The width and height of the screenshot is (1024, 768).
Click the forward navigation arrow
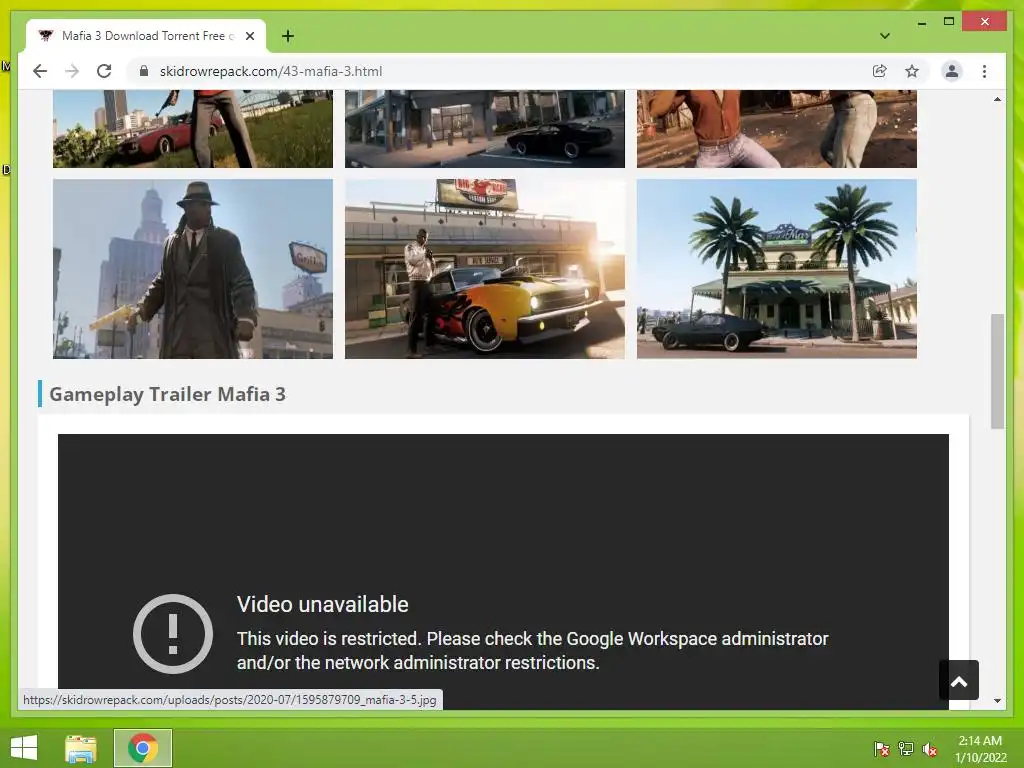(x=72, y=71)
